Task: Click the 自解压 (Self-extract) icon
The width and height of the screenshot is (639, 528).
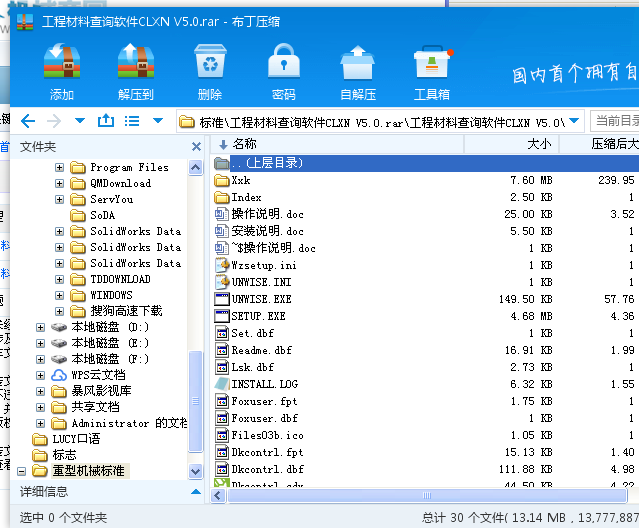Action: [358, 62]
